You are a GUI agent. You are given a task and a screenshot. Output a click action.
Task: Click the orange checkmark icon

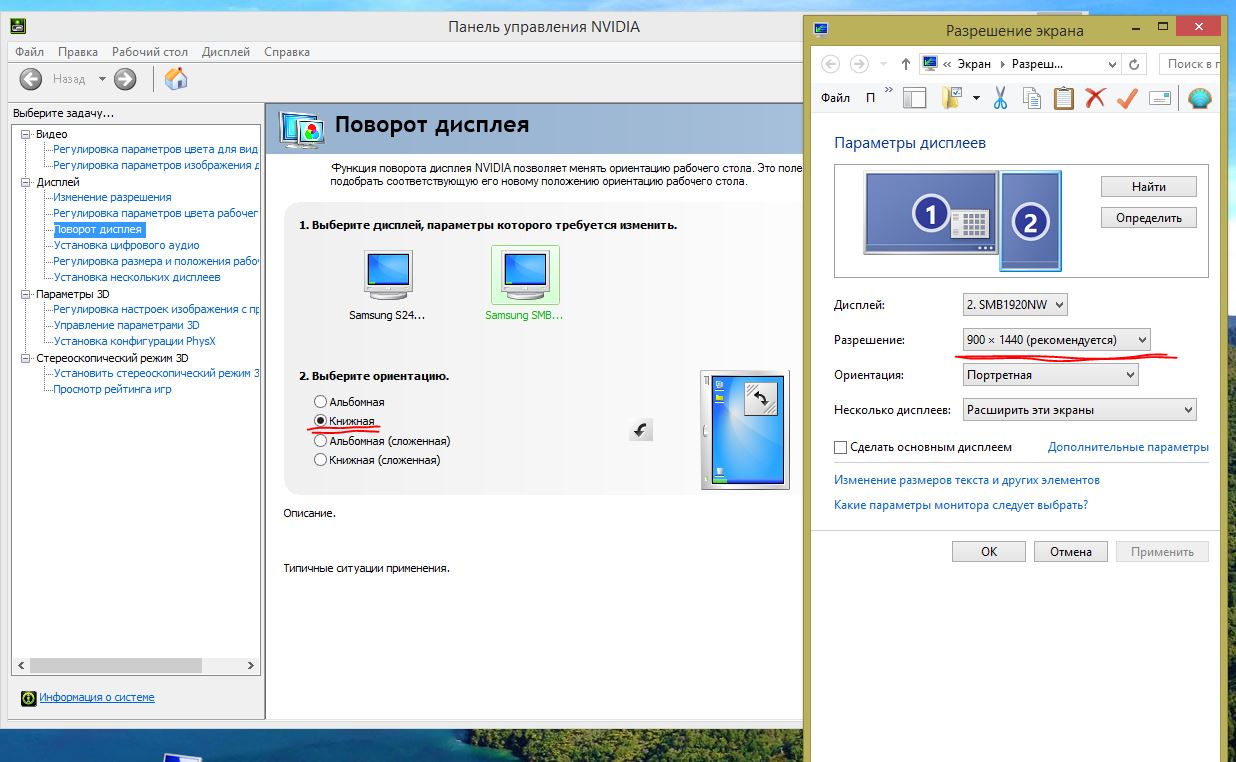(x=1127, y=98)
